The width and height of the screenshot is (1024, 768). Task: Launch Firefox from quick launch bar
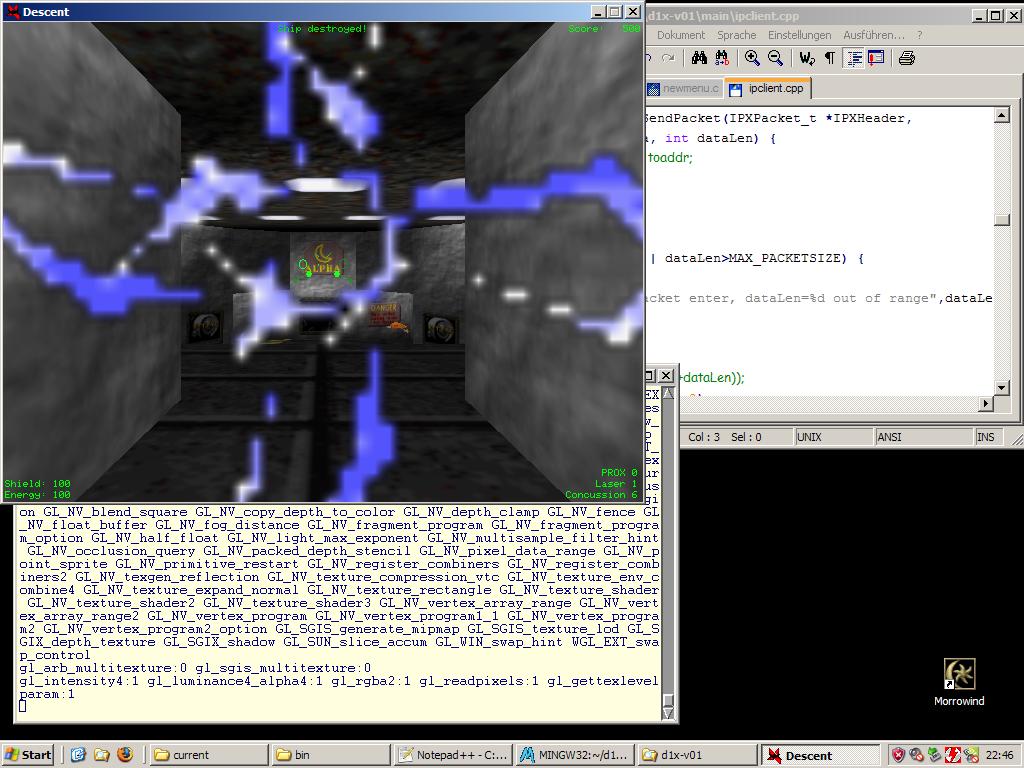125,755
